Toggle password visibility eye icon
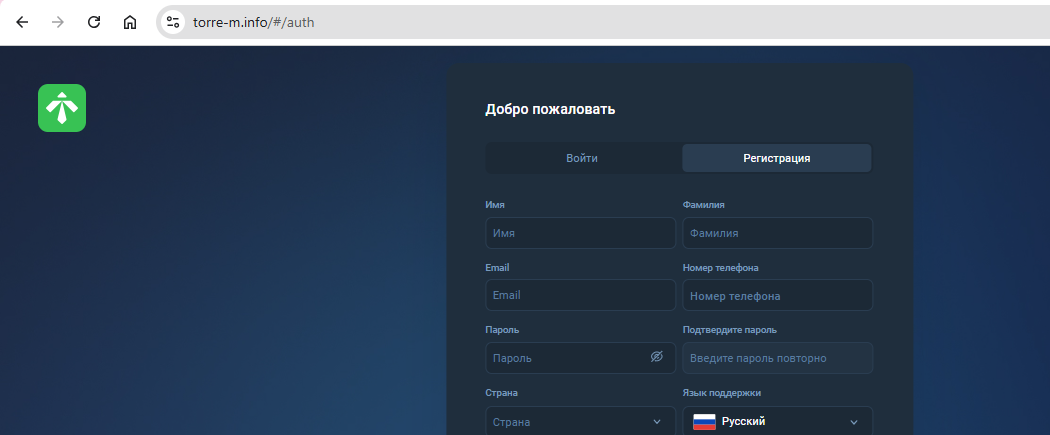Viewport: 1050px width, 435px height. pyautogui.click(x=656, y=357)
